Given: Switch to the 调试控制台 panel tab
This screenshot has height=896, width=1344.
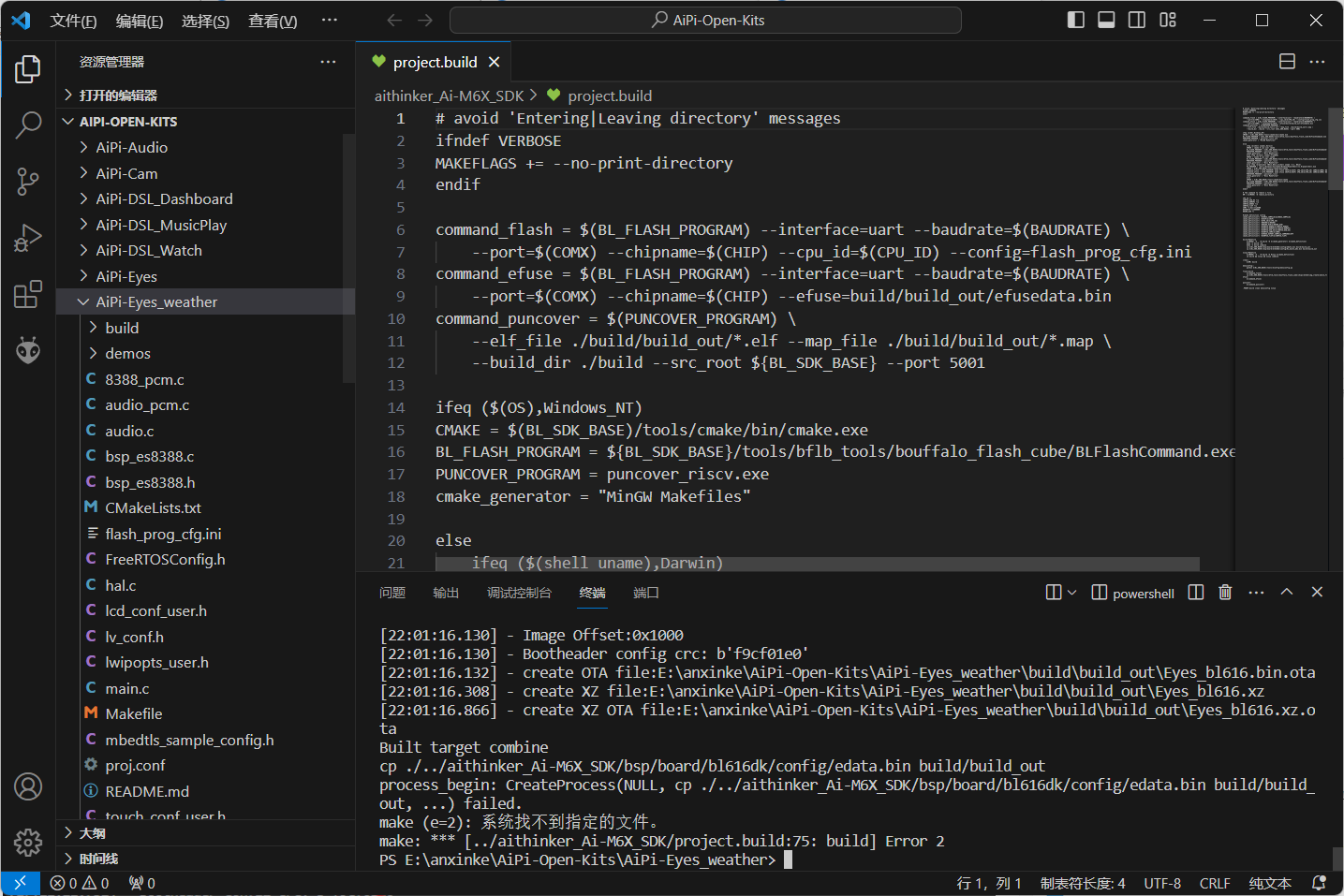Looking at the screenshot, I should [x=519, y=593].
